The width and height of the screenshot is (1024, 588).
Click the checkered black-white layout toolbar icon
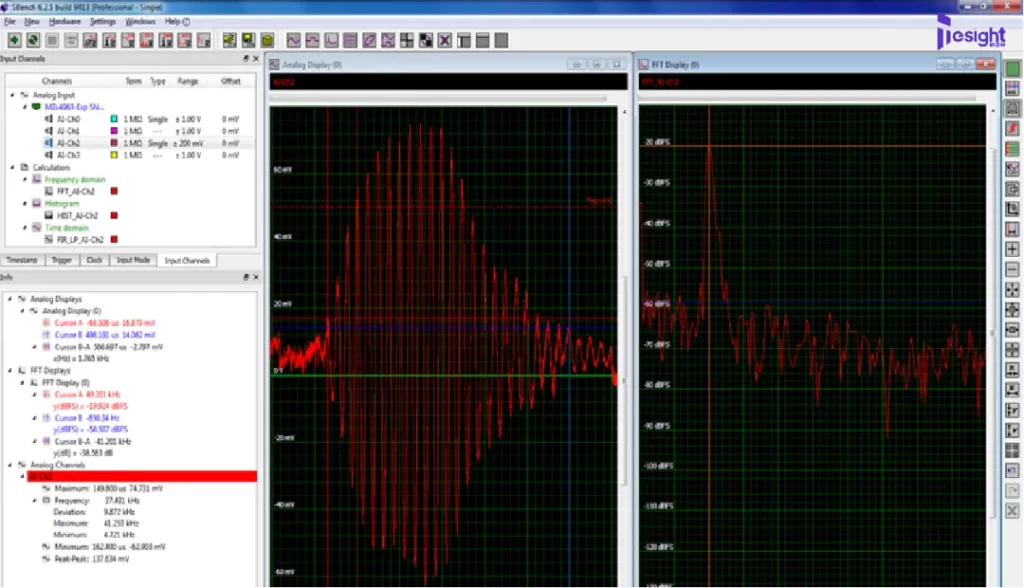pyautogui.click(x=426, y=41)
